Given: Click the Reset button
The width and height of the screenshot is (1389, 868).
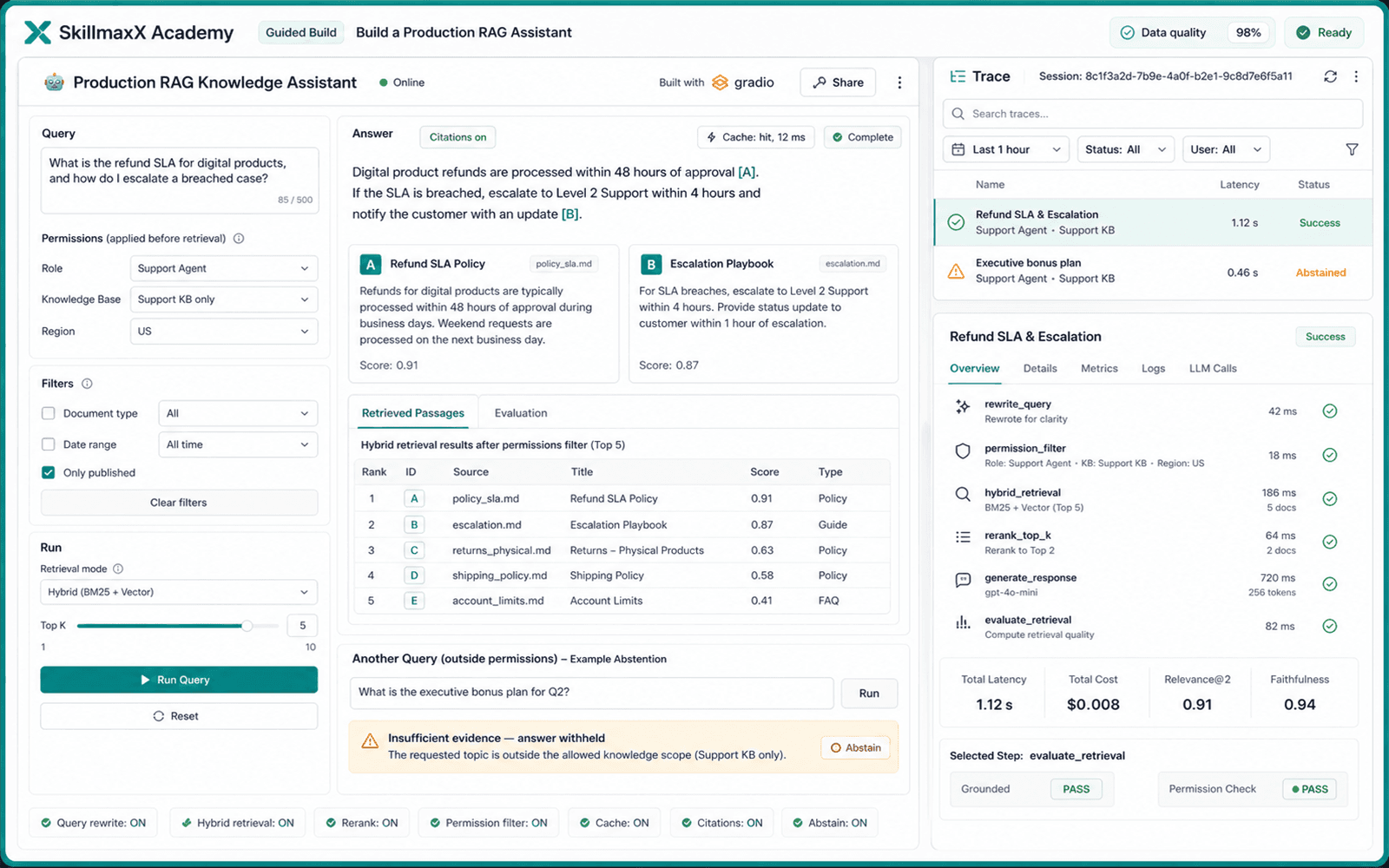Looking at the screenshot, I should [x=179, y=716].
